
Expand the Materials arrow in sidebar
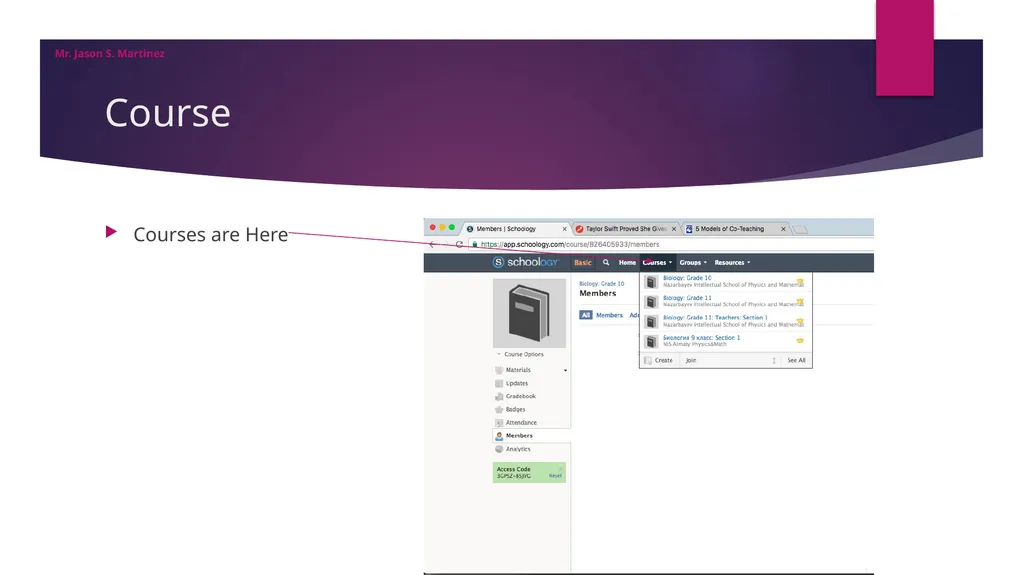(x=566, y=370)
